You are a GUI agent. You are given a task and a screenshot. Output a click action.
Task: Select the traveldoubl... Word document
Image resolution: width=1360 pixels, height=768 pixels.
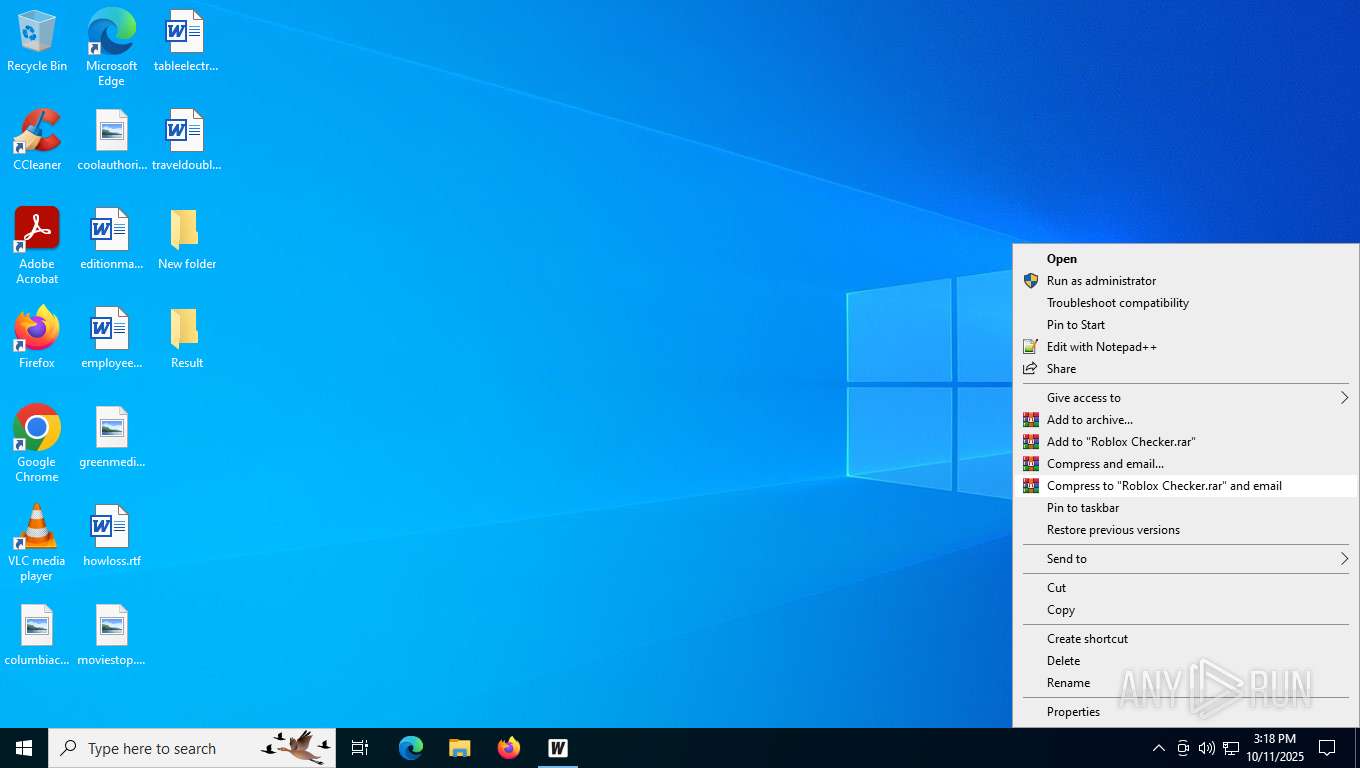186,141
